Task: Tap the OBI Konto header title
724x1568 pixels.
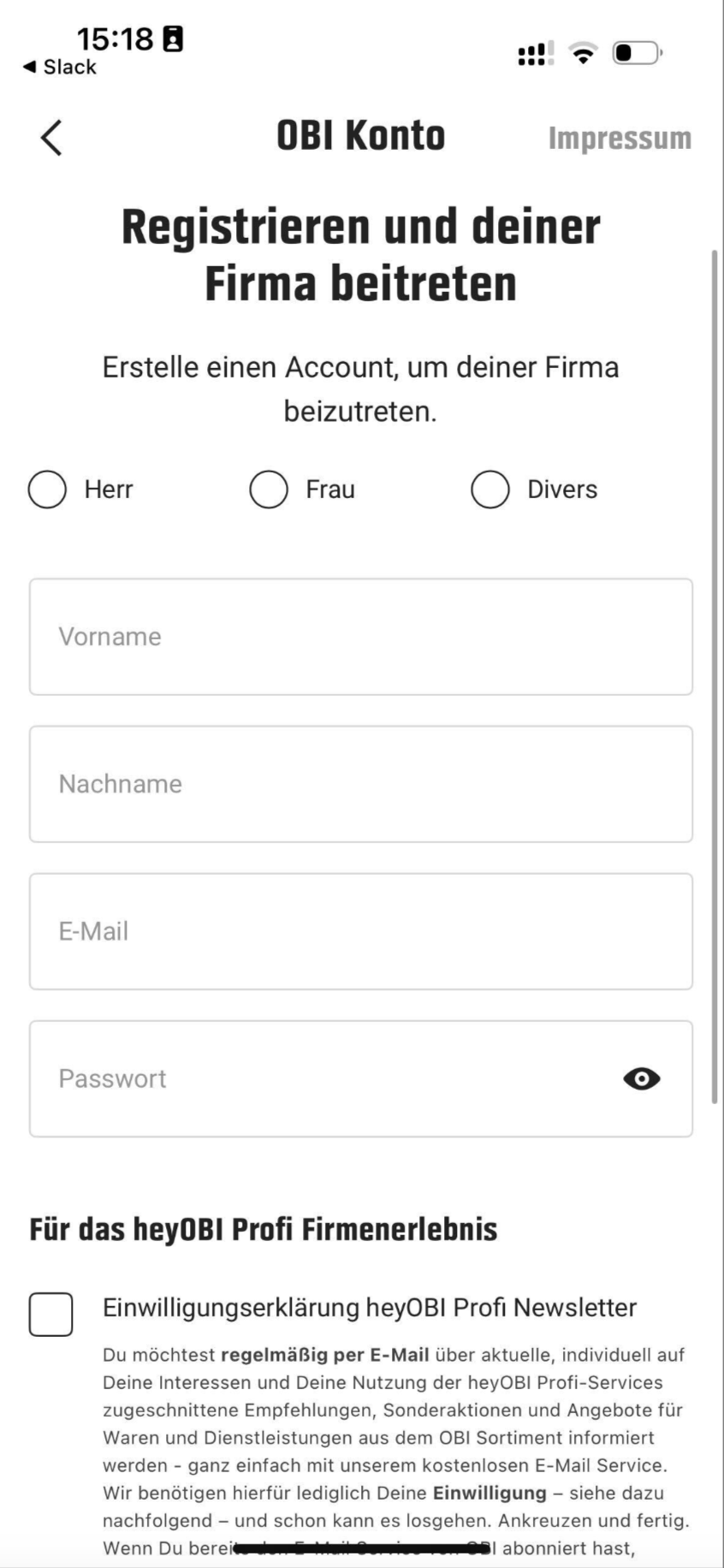Action: click(x=360, y=136)
